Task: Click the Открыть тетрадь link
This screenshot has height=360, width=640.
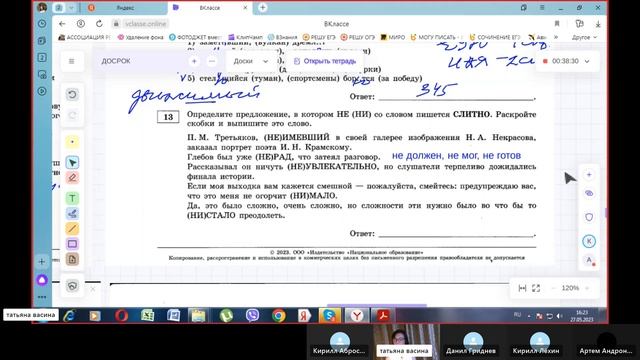Action: [x=325, y=61]
